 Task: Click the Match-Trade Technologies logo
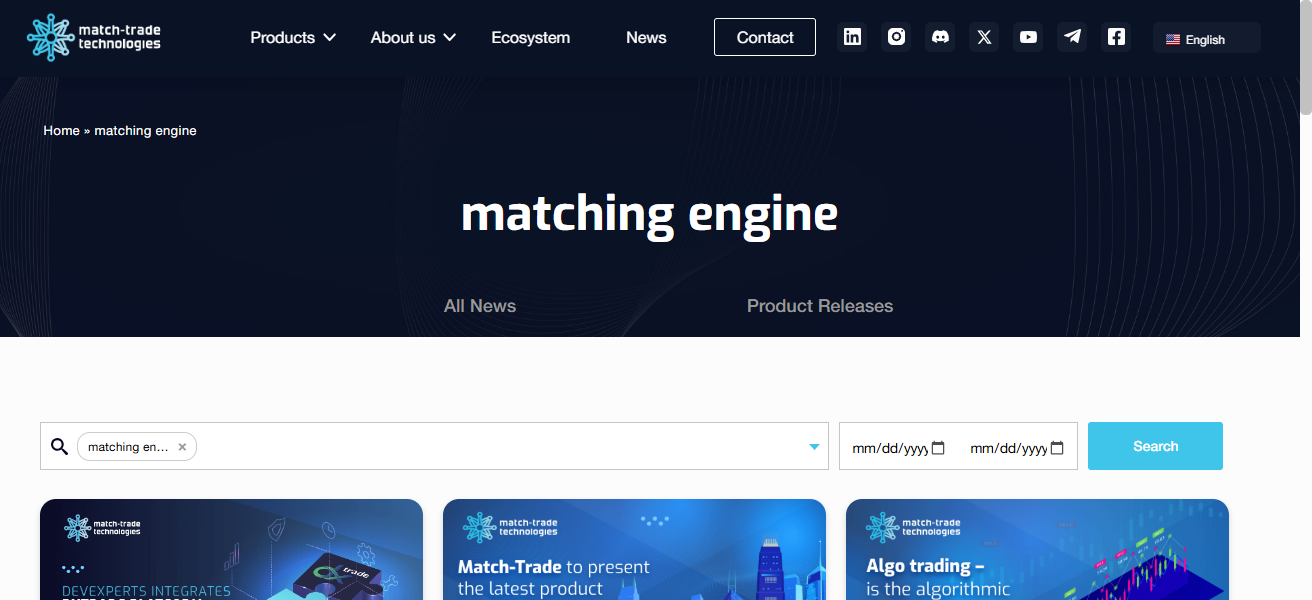pos(93,36)
